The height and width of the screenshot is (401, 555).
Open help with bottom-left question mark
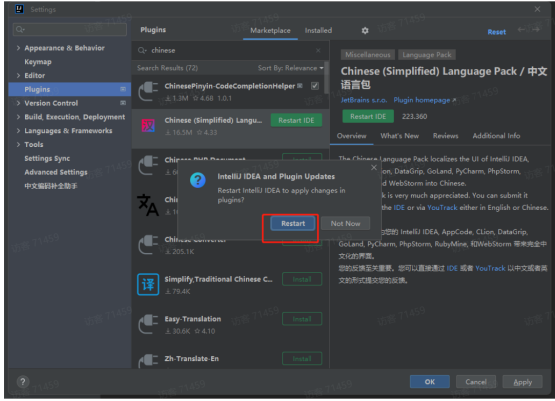(23, 382)
